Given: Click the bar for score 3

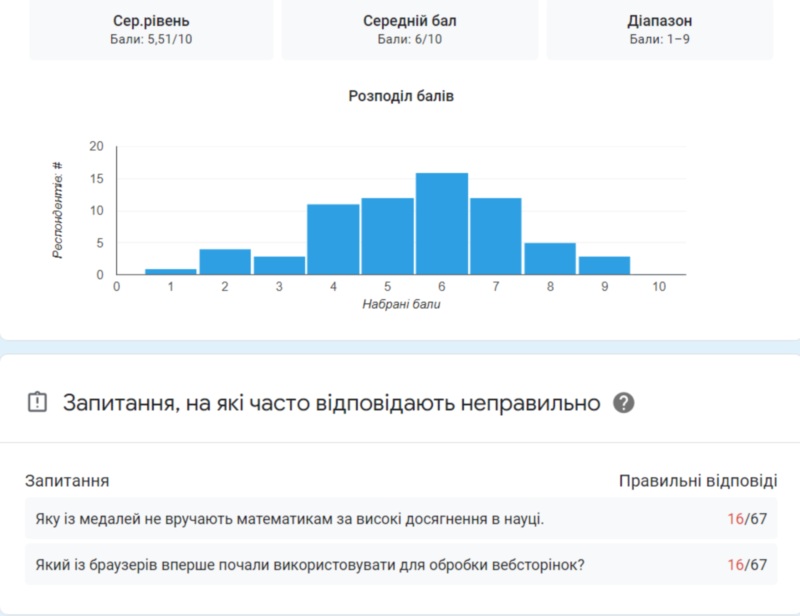Looking at the screenshot, I should pyautogui.click(x=279, y=265).
